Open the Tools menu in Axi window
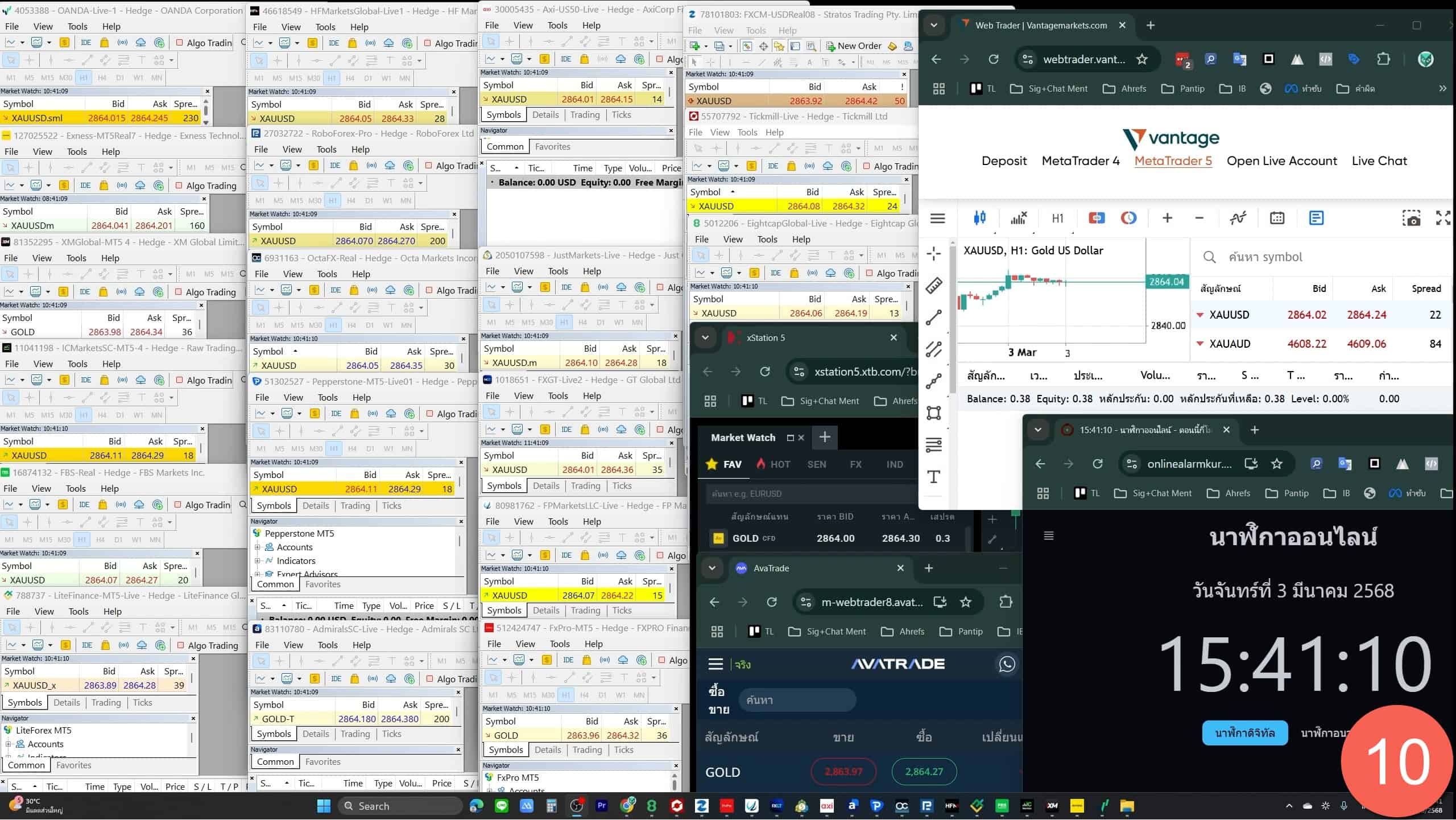The image size is (1456, 820). tap(557, 25)
